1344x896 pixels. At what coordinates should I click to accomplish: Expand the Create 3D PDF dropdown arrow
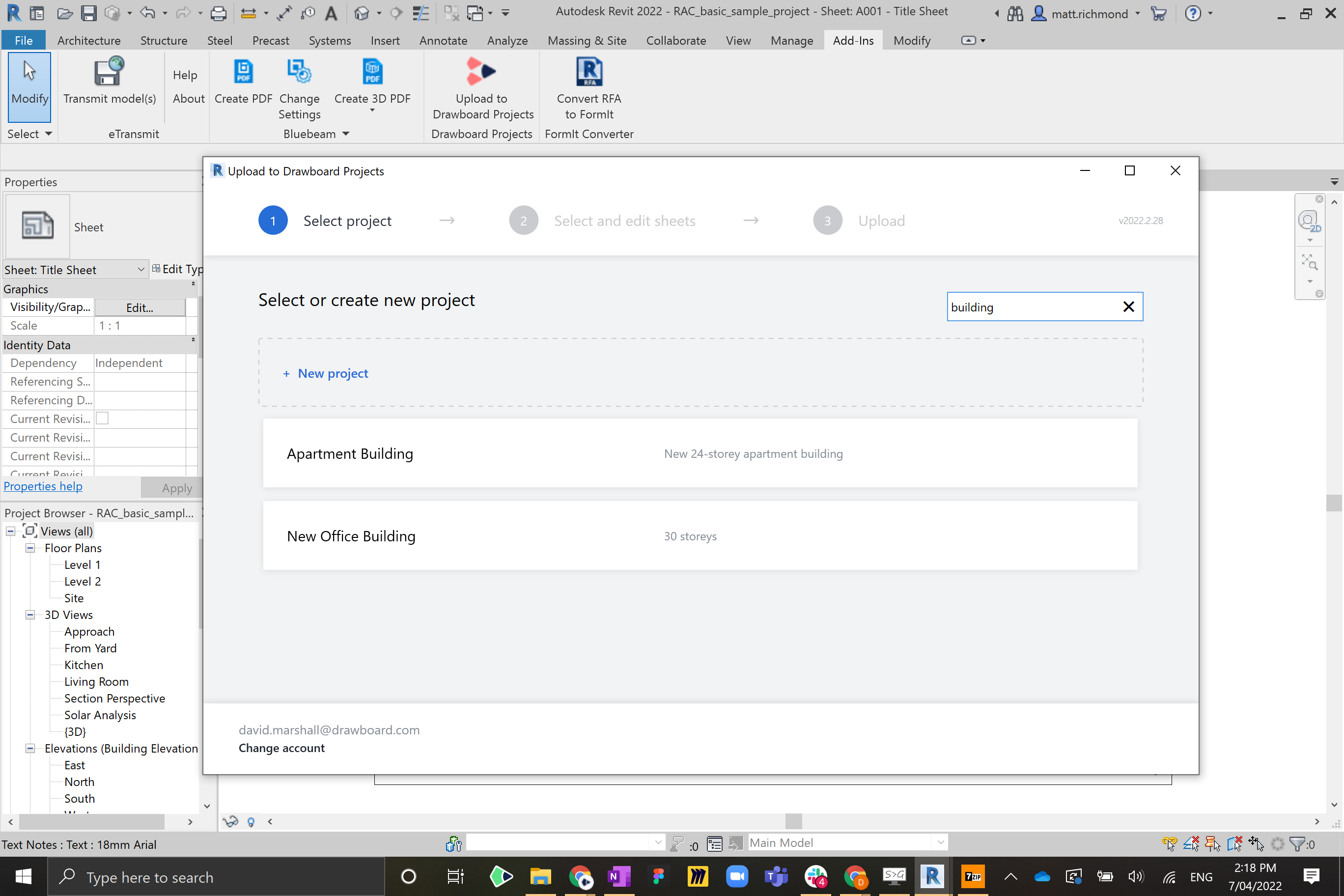[x=372, y=111]
